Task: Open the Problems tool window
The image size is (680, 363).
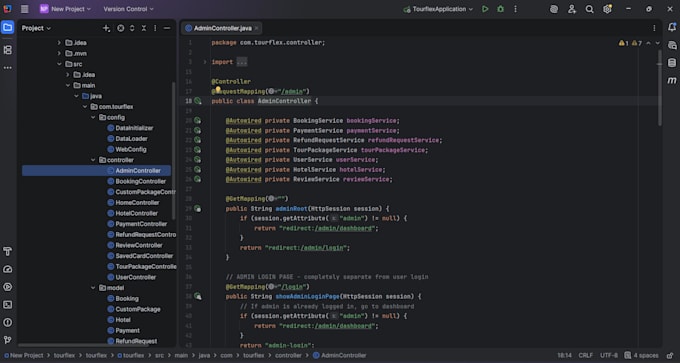Action: [x=7, y=322]
